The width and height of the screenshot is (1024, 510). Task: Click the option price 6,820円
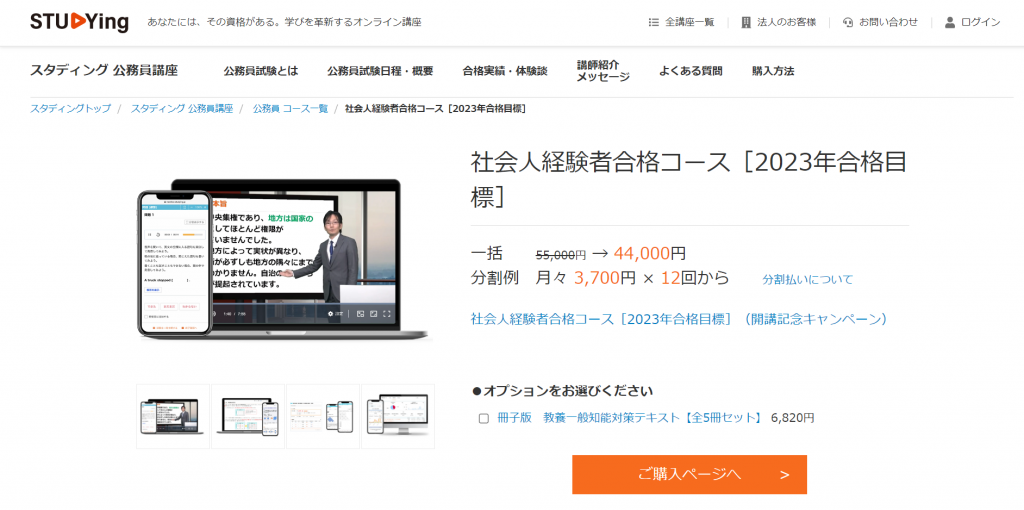coord(793,418)
